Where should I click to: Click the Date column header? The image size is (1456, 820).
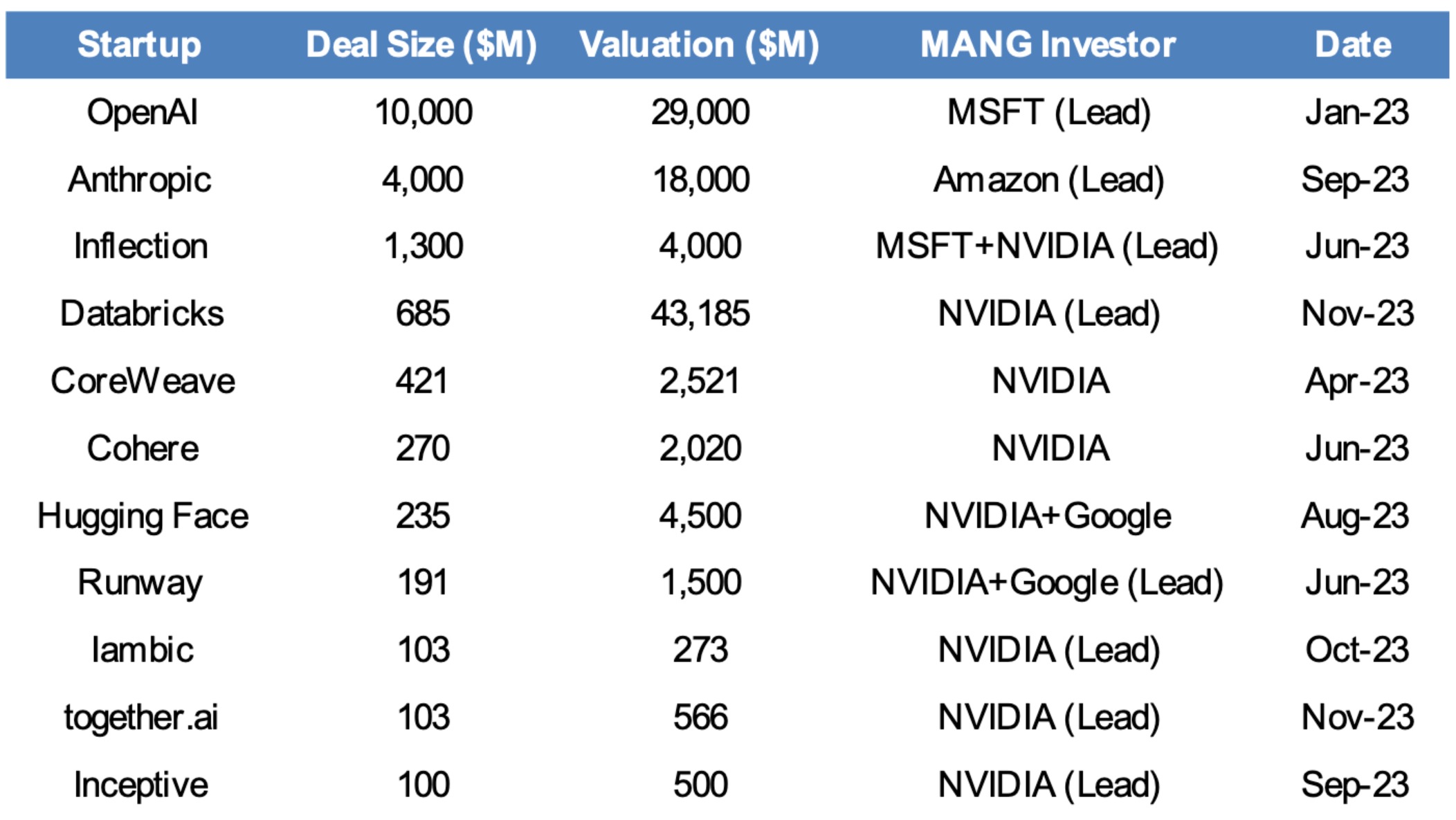1353,45
